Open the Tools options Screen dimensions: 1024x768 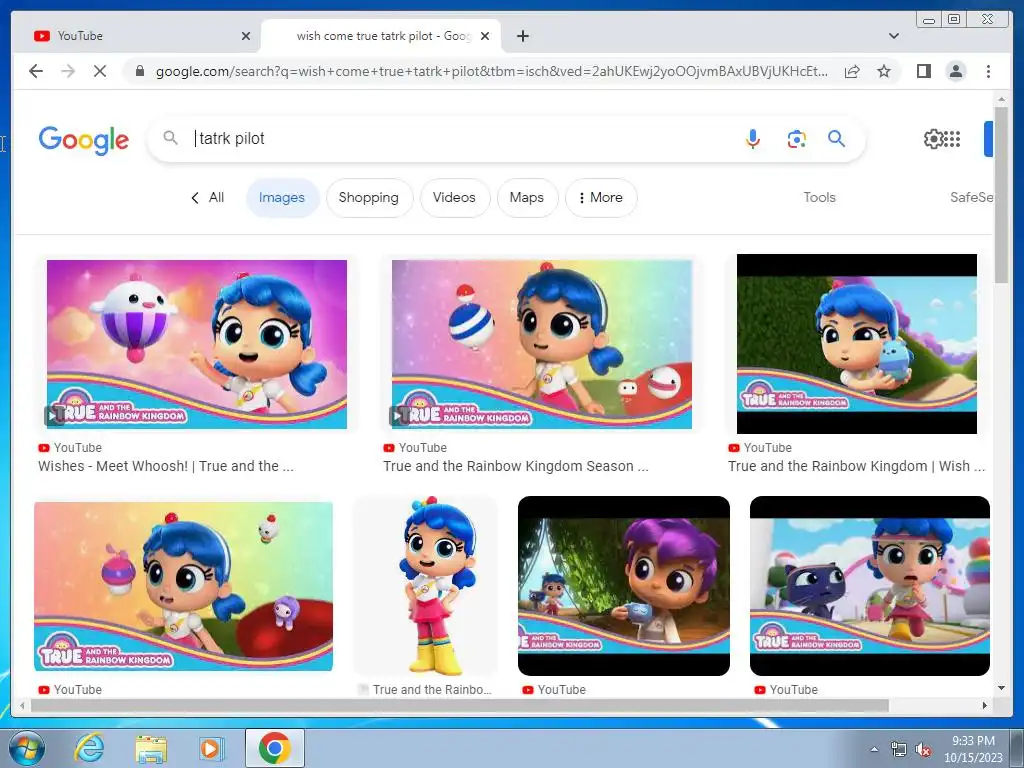[819, 197]
